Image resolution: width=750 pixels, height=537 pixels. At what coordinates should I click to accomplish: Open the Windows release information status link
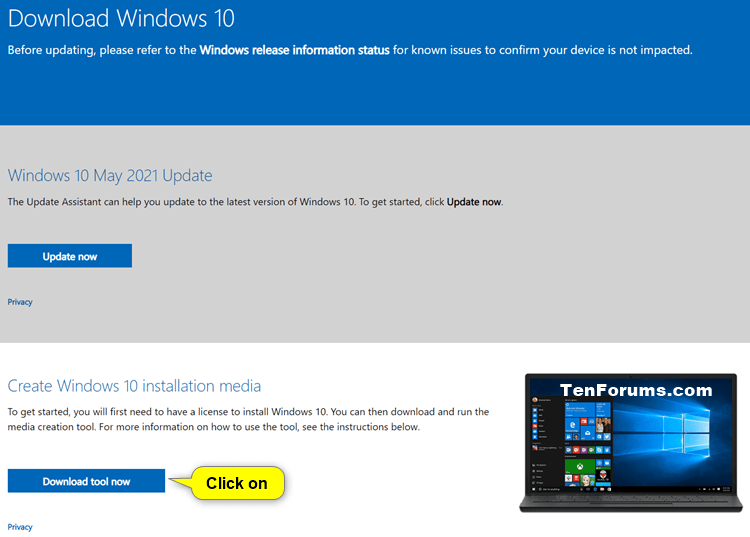click(x=295, y=50)
